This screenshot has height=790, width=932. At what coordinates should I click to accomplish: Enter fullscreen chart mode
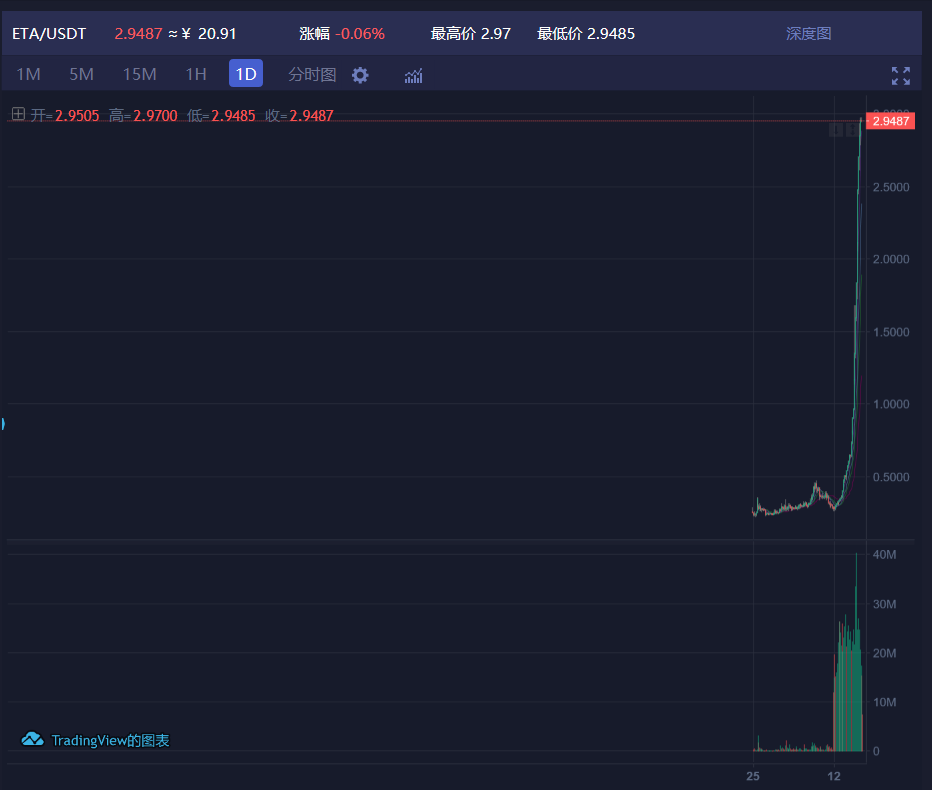tap(900, 75)
